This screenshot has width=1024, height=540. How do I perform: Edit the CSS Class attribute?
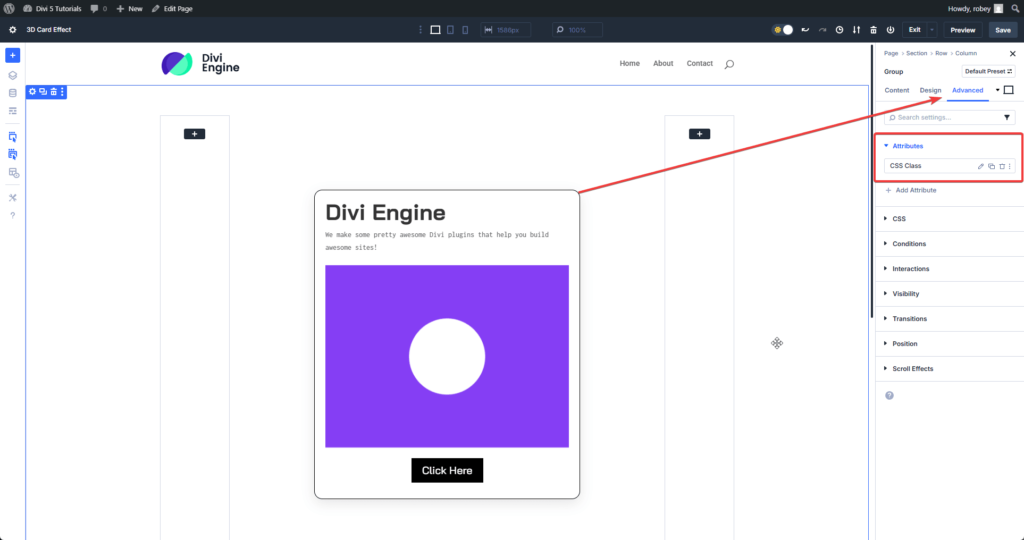(980, 166)
